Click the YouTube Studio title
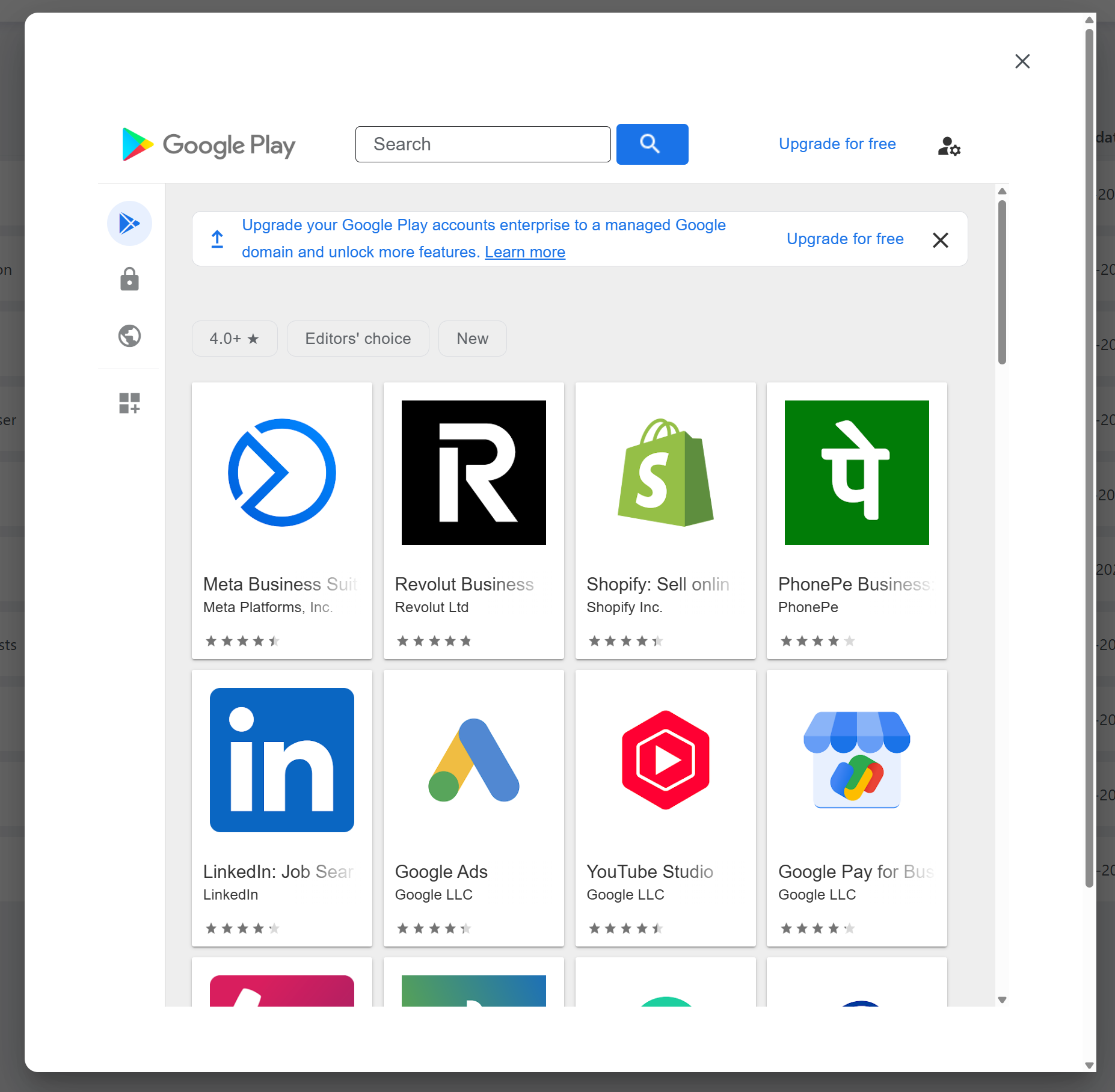 (650, 871)
